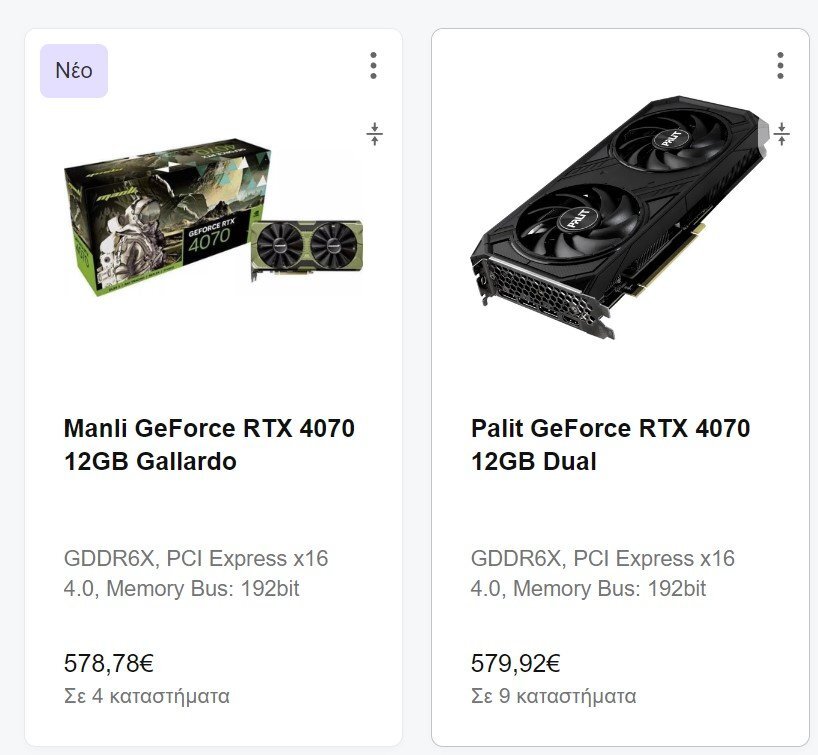
Task: Click the 'Νέο' badge on the Manli card
Action: tap(74, 71)
